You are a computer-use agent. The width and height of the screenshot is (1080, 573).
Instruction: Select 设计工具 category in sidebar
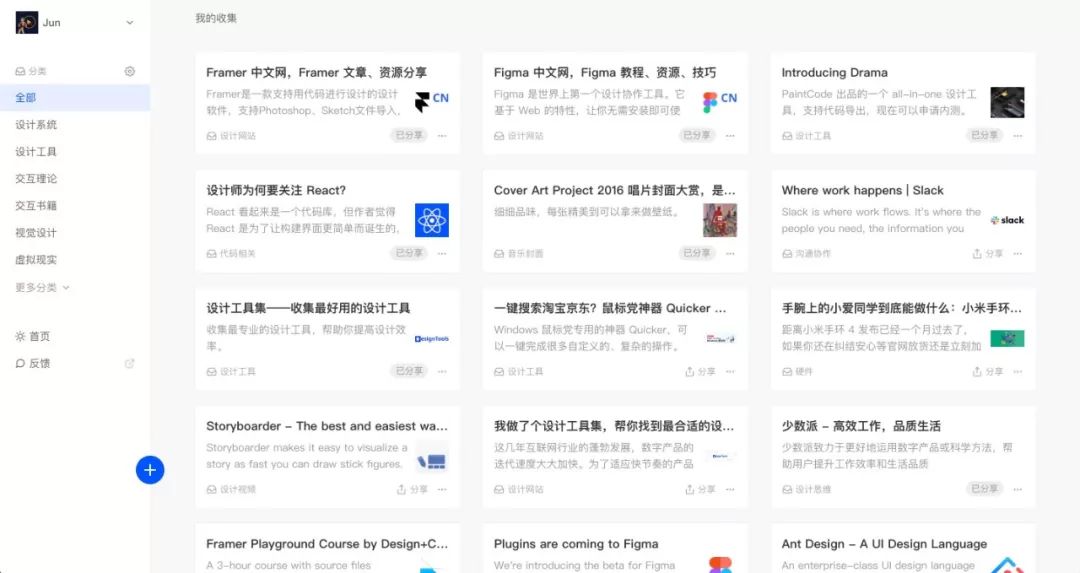pos(36,152)
